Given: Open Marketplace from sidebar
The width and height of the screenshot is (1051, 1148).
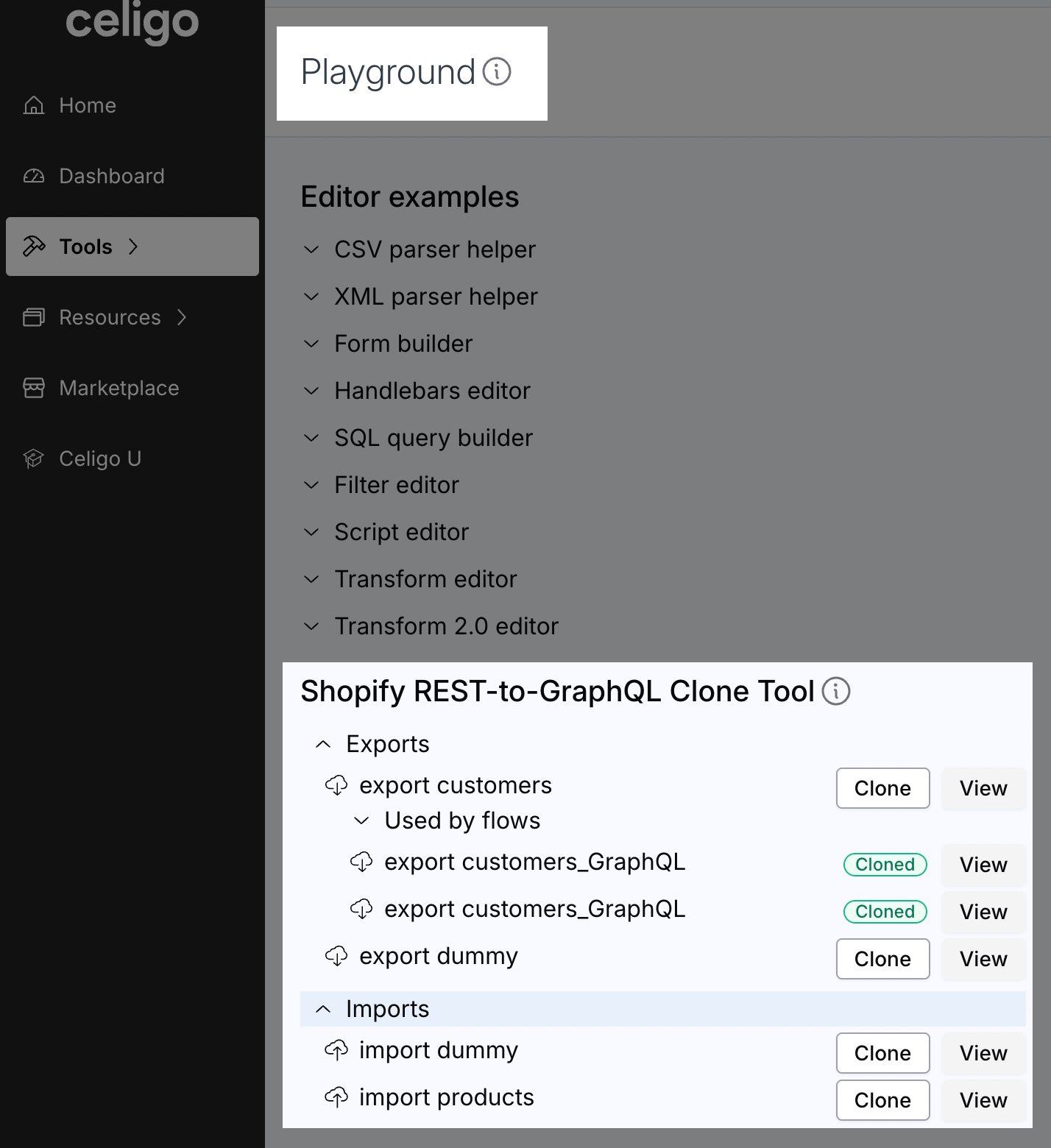Looking at the screenshot, I should [132, 388].
